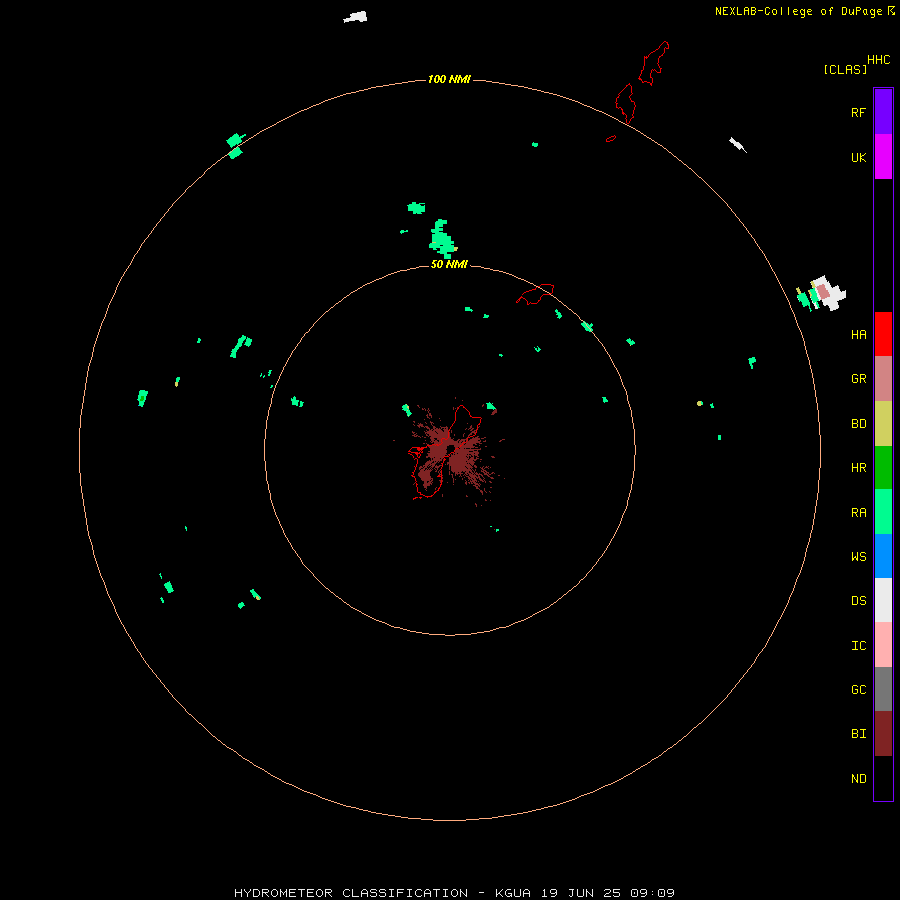Viewport: 900px width, 900px height.
Task: Click the HR dark green legend swatch
Action: (883, 467)
